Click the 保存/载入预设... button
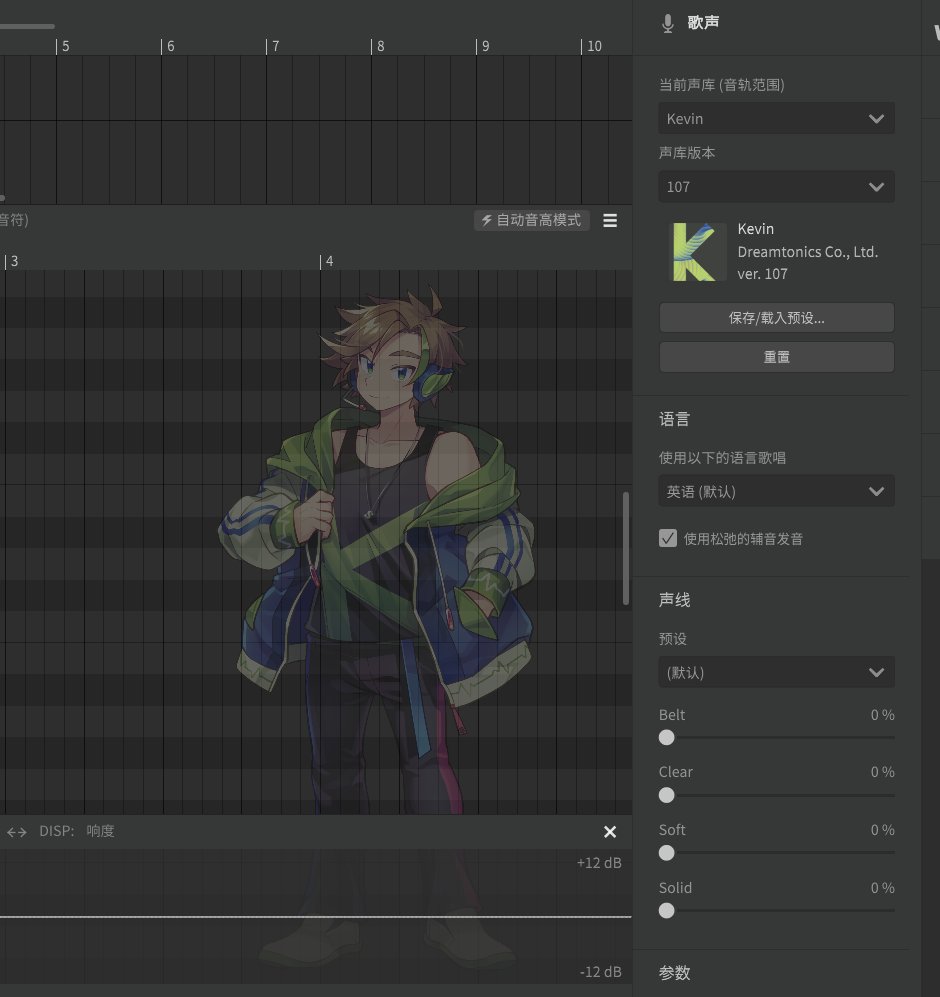This screenshot has height=997, width=940. 777,318
